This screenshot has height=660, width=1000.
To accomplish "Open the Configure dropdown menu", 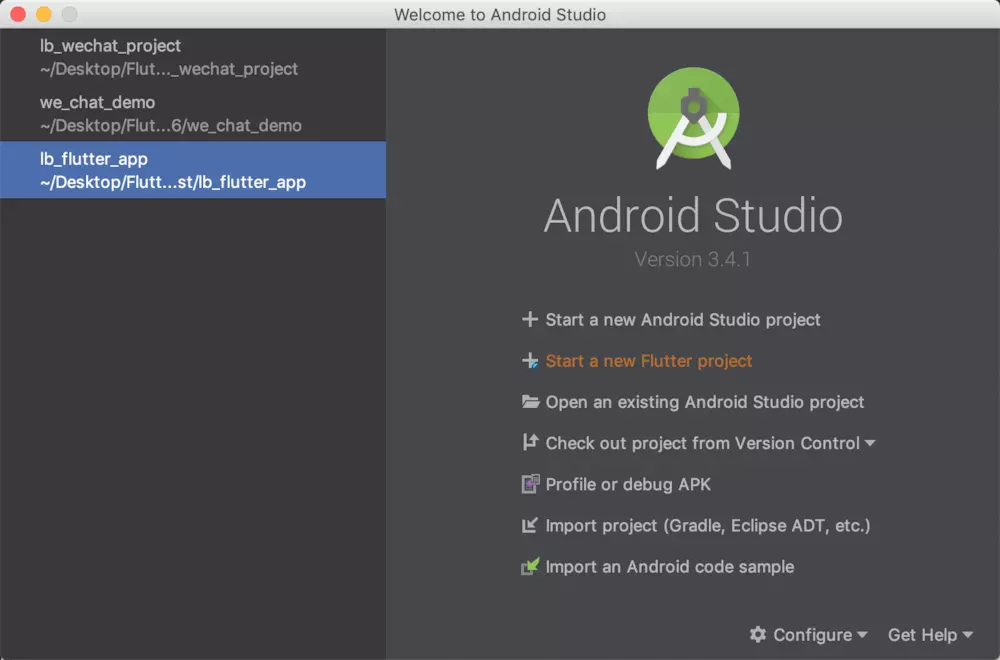I will coord(809,634).
